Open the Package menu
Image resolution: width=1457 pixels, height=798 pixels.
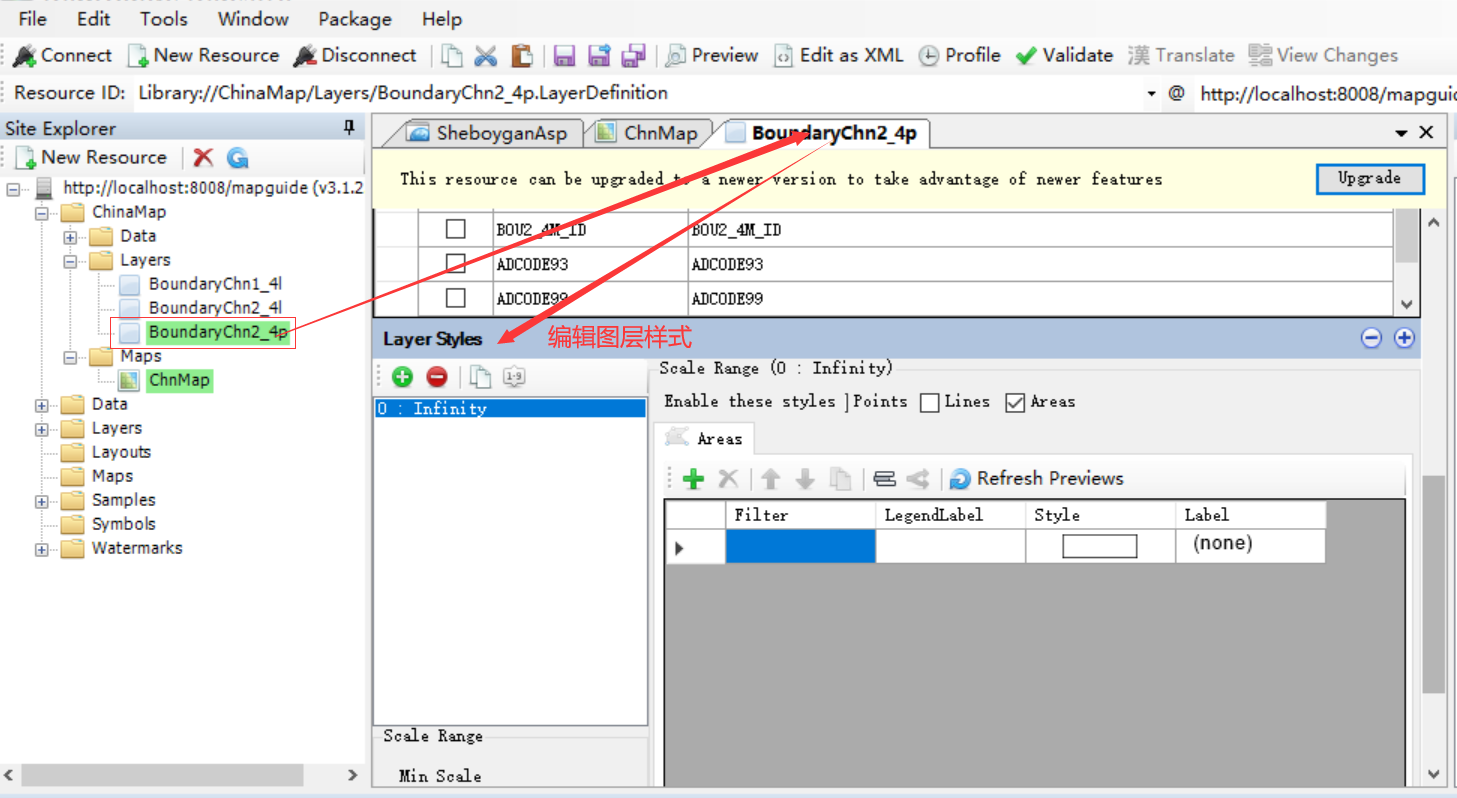click(355, 19)
